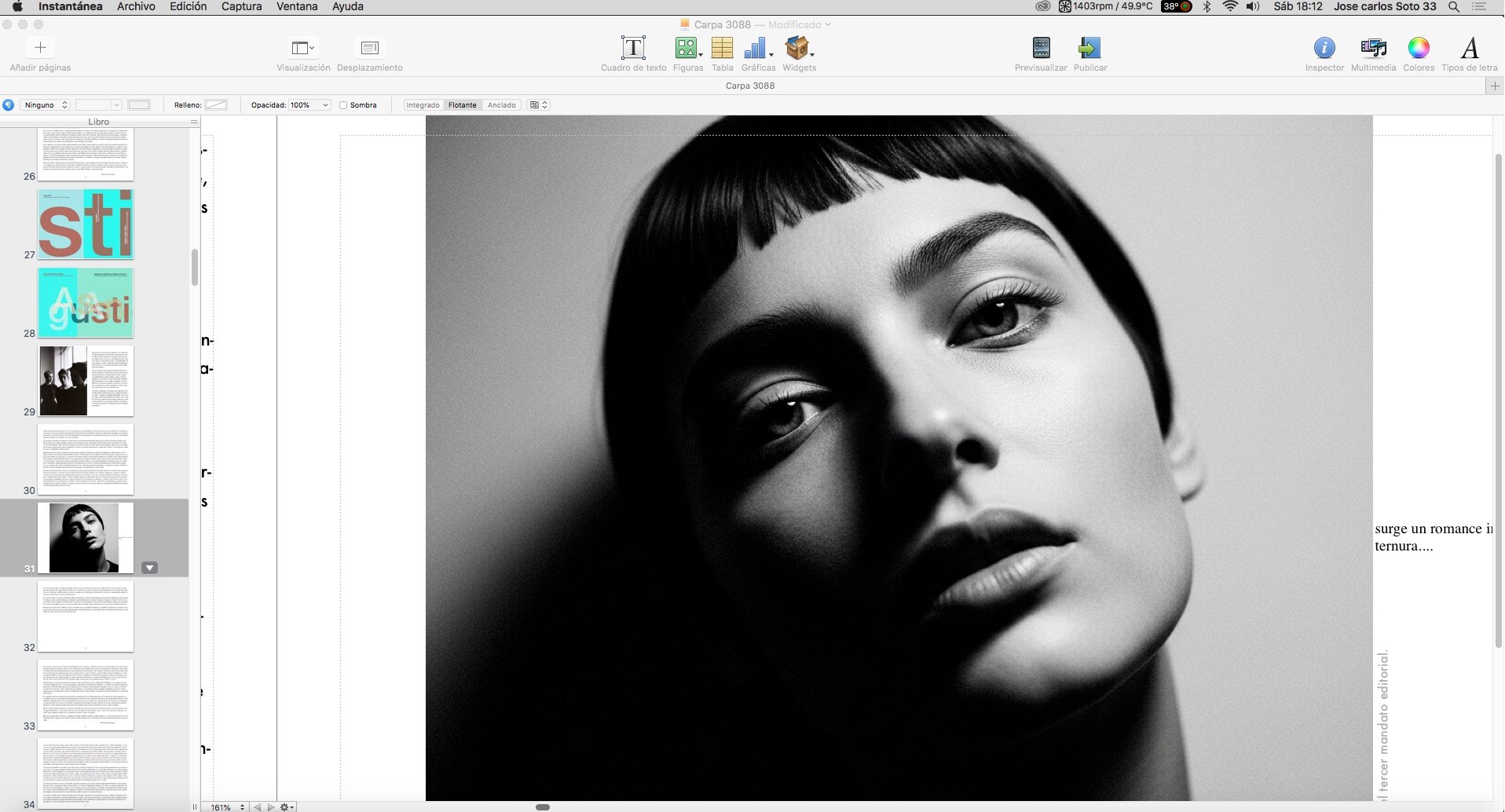Click the horizontal scrollbar thumb at bottom
Viewport: 1505px width, 812px height.
point(543,807)
